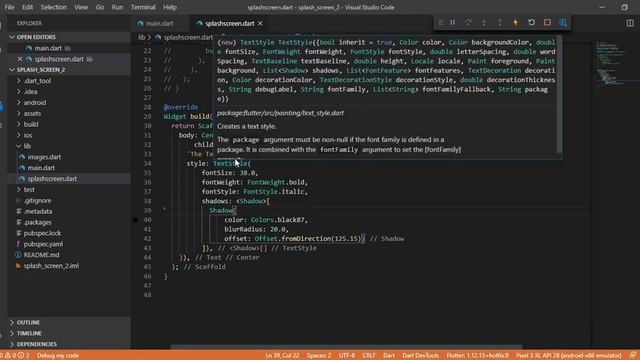Viewport: 640px width, 360px height.
Task: Open main.dart under the lib folder
Action: tap(69, 168)
